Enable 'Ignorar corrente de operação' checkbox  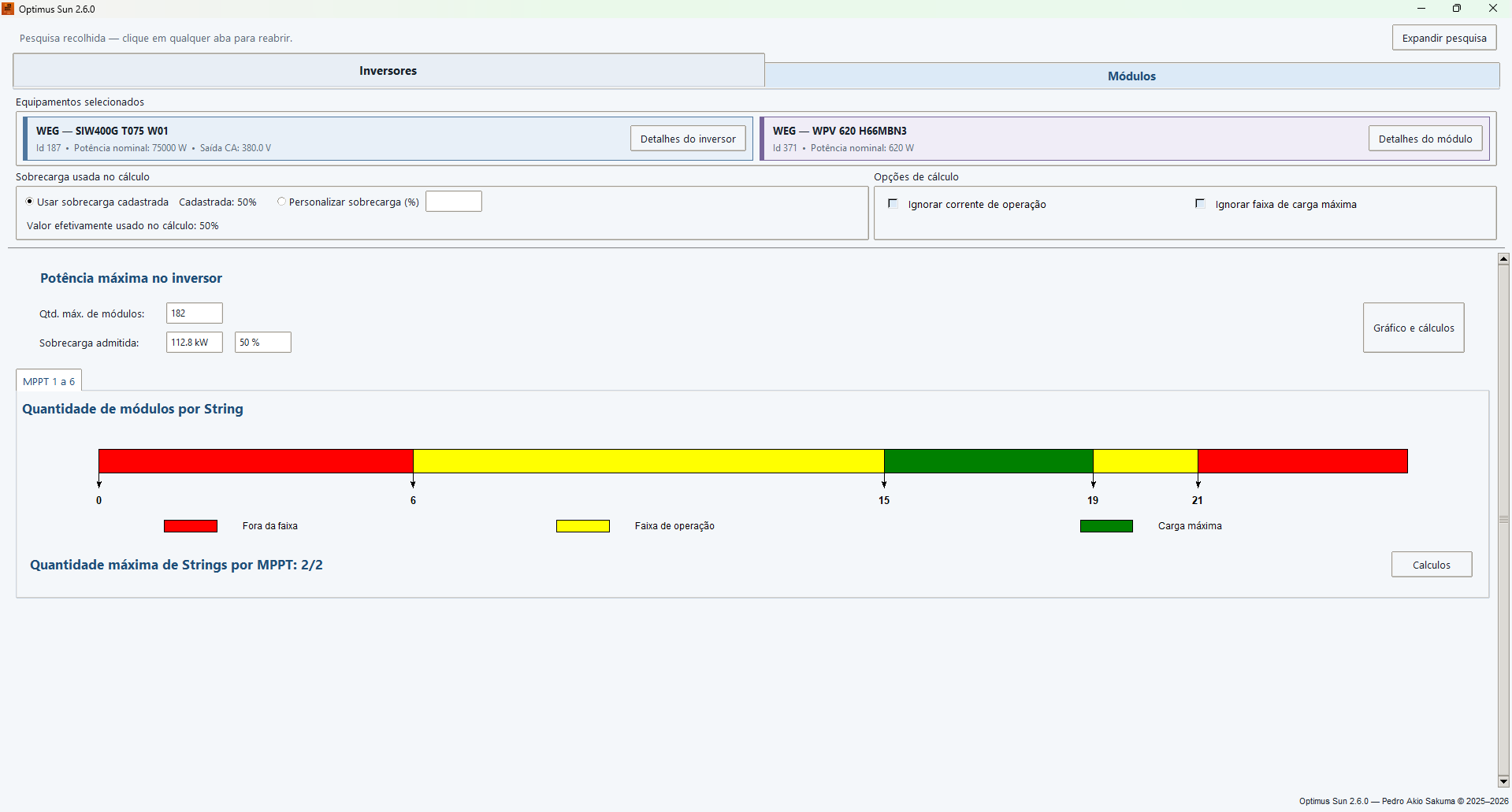893,204
